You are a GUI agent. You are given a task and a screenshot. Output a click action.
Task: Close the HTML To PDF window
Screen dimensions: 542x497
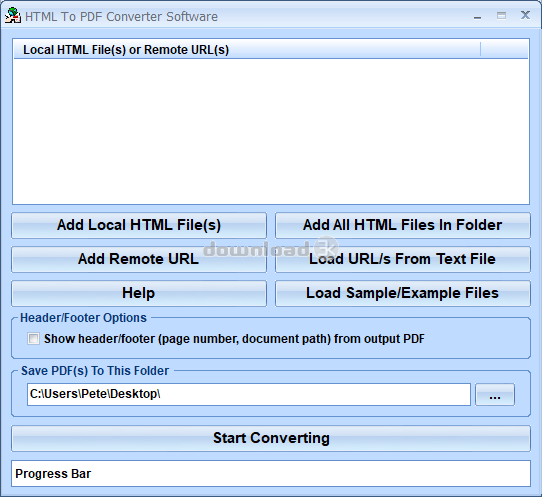click(525, 15)
